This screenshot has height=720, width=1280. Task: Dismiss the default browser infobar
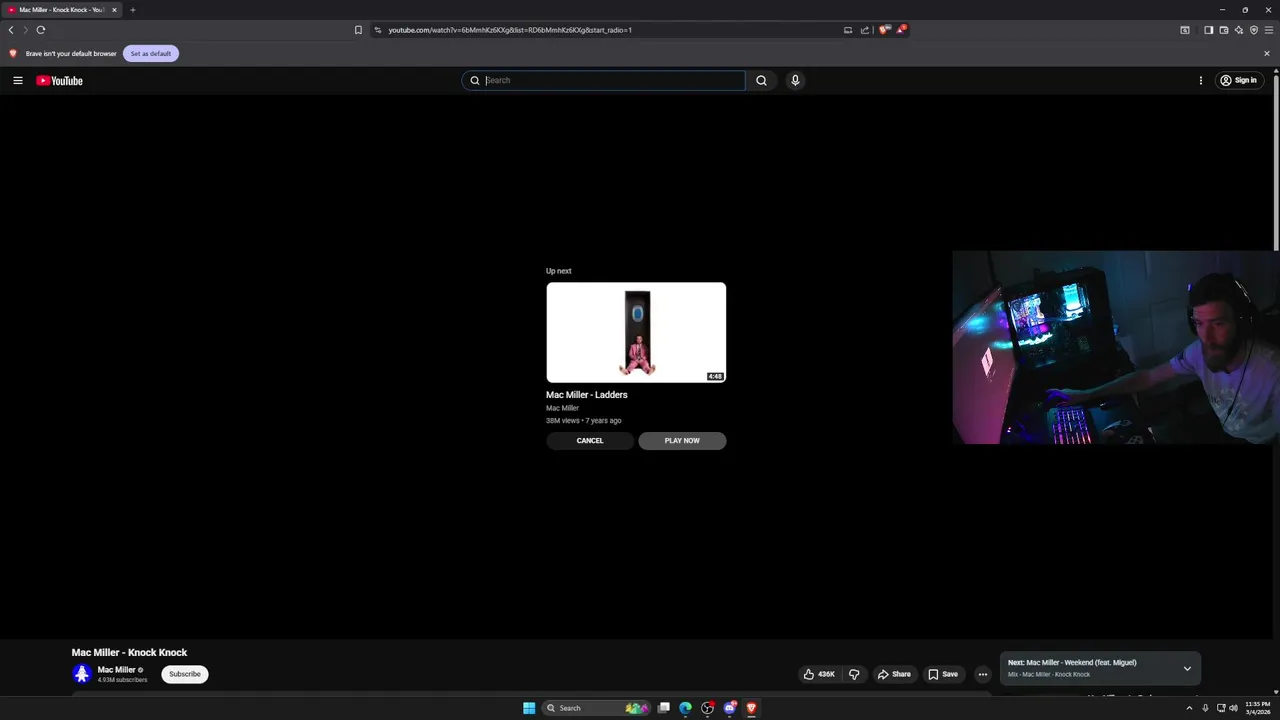tap(1266, 53)
